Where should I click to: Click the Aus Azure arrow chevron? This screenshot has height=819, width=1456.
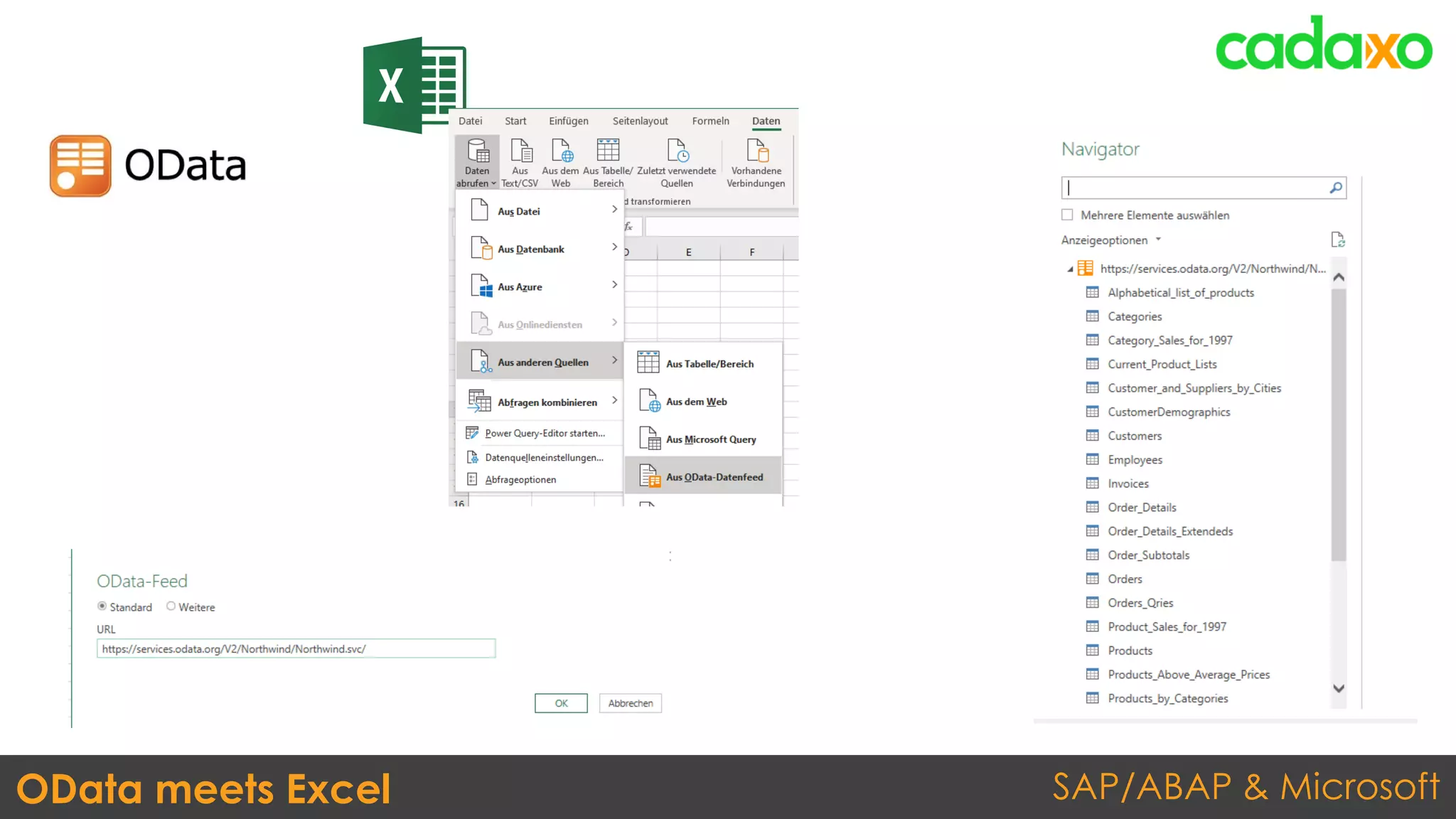pos(614,285)
